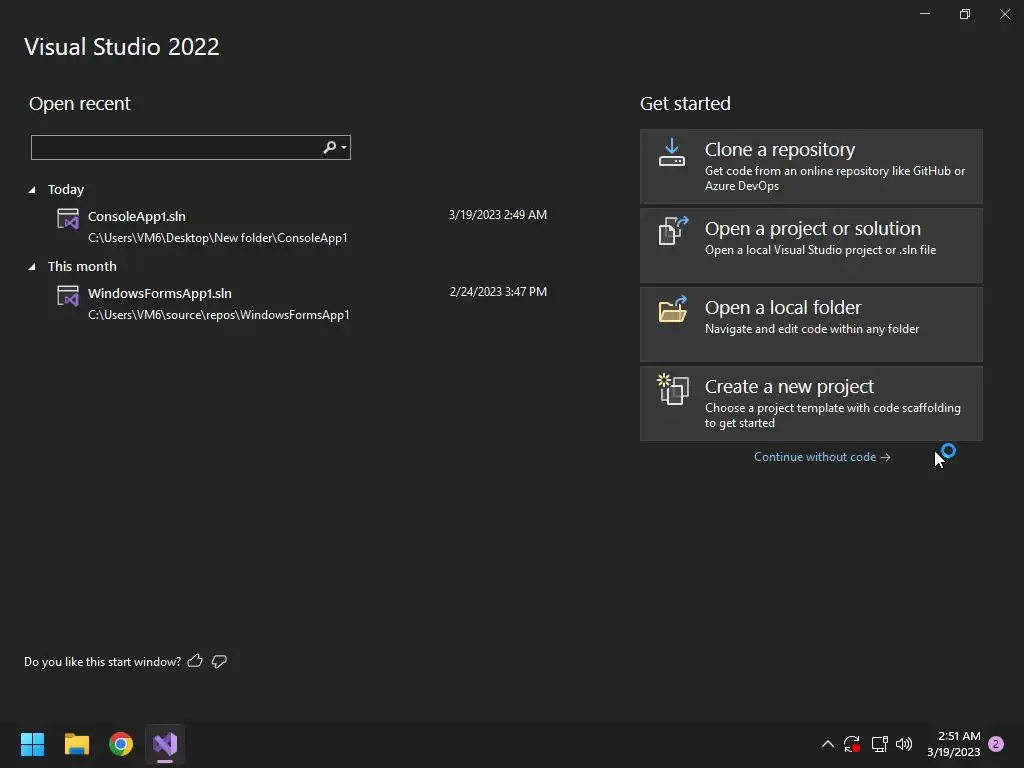The image size is (1024, 768).
Task: Give thumbs up for the start window
Action: 195,661
